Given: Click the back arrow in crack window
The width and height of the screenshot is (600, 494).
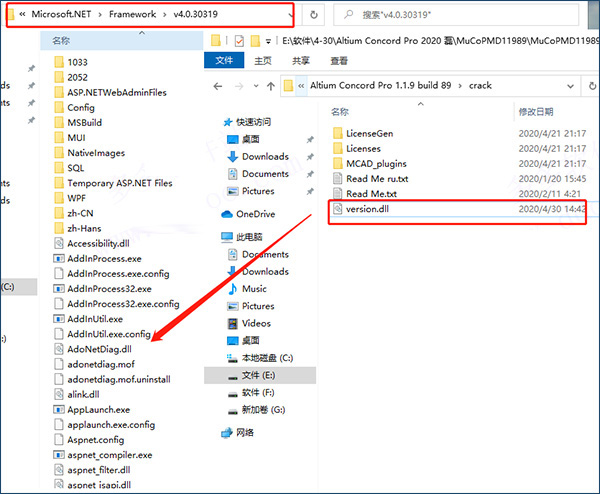Looking at the screenshot, I should coord(218,86).
